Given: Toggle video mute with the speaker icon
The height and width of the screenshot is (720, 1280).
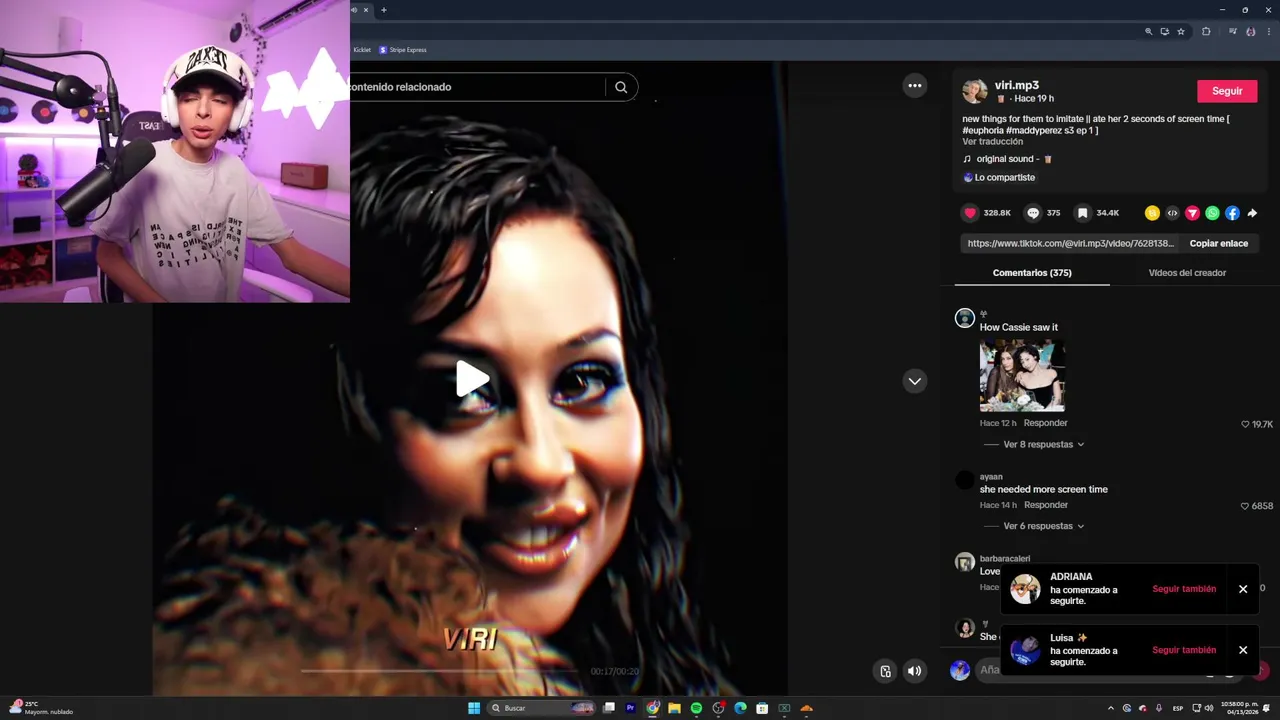Looking at the screenshot, I should (914, 671).
